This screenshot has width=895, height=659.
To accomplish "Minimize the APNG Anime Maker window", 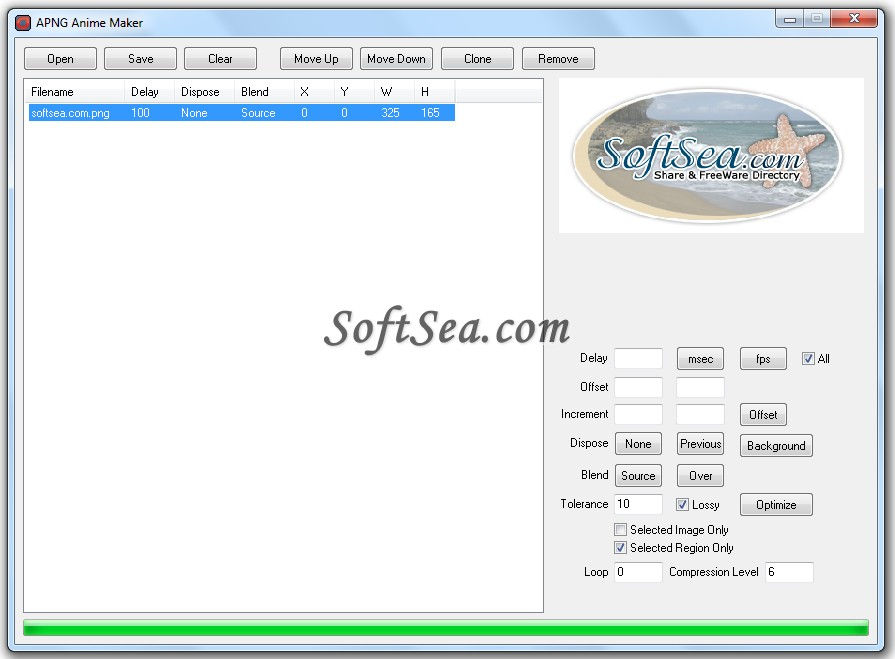I will 789,19.
